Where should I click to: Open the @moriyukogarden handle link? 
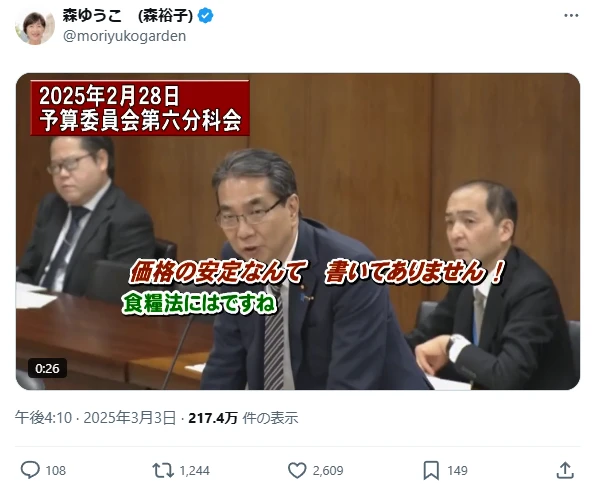(x=125, y=36)
